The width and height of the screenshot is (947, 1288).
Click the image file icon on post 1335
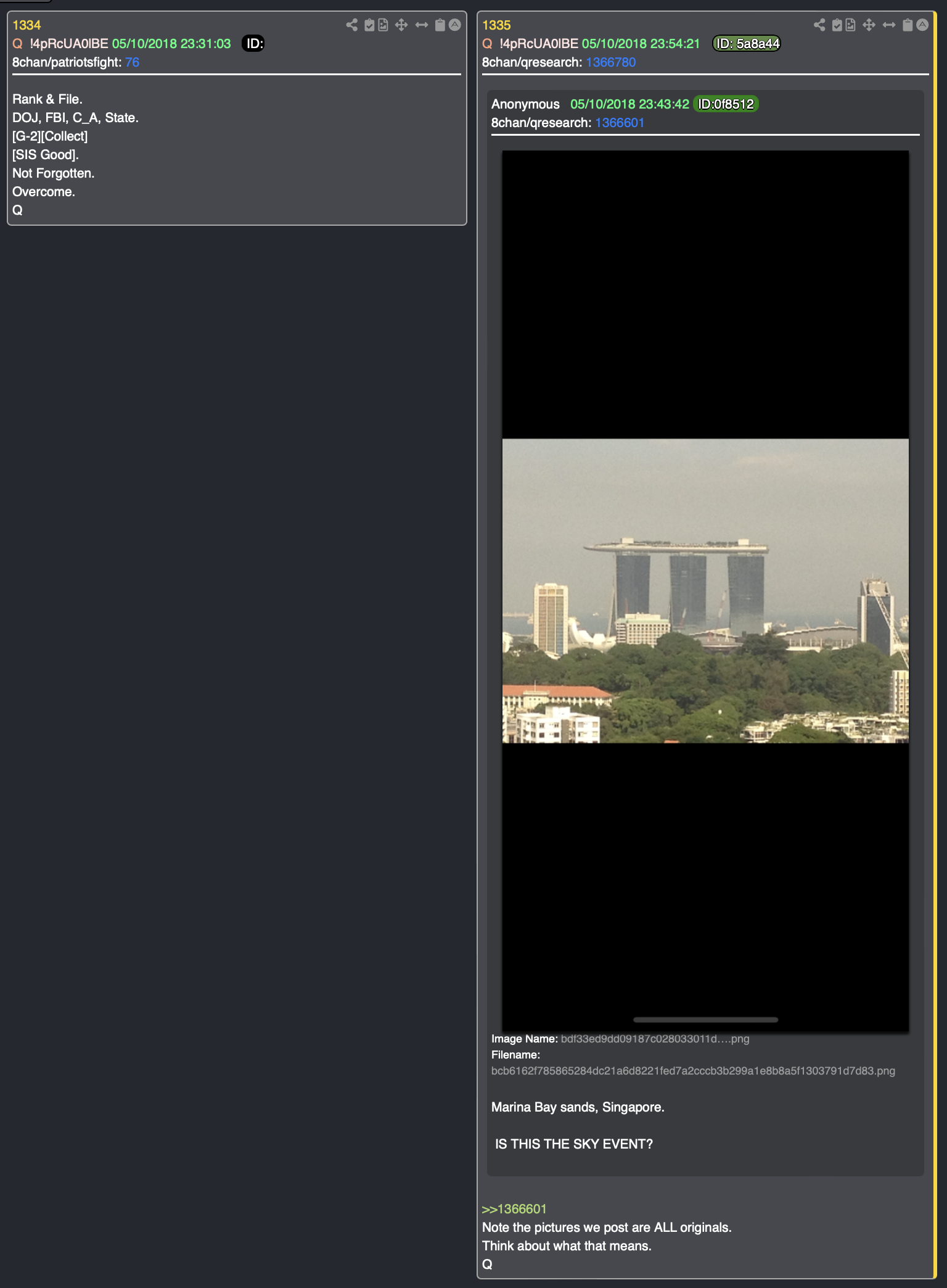click(x=851, y=25)
